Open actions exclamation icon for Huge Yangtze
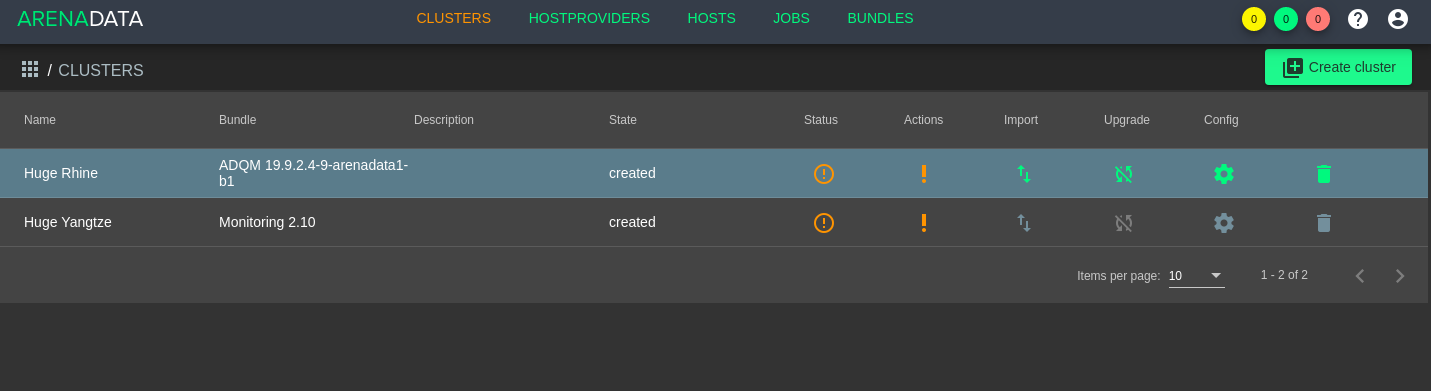The height and width of the screenshot is (391, 1431). [x=924, y=223]
